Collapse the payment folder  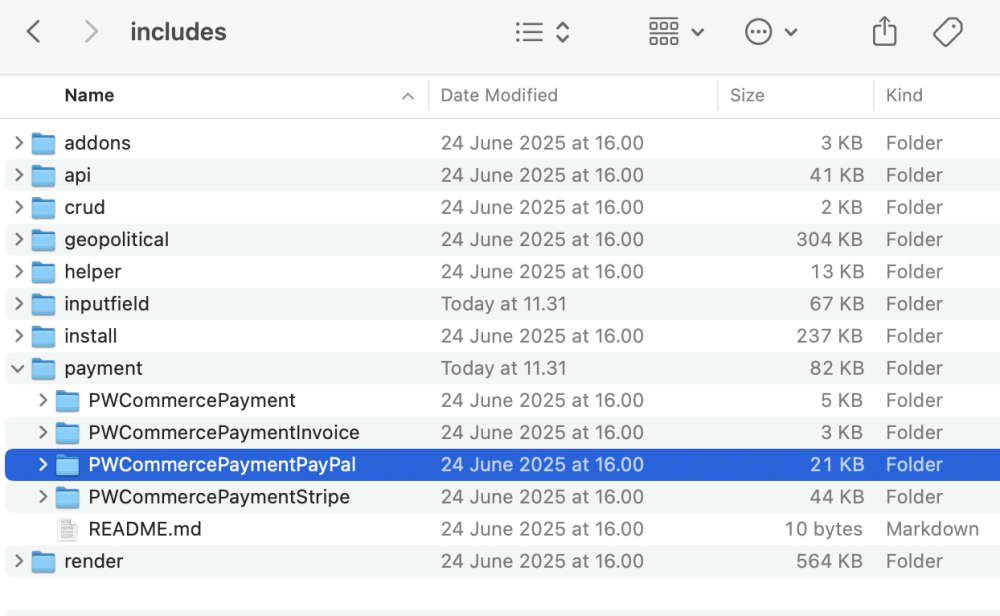coord(18,368)
